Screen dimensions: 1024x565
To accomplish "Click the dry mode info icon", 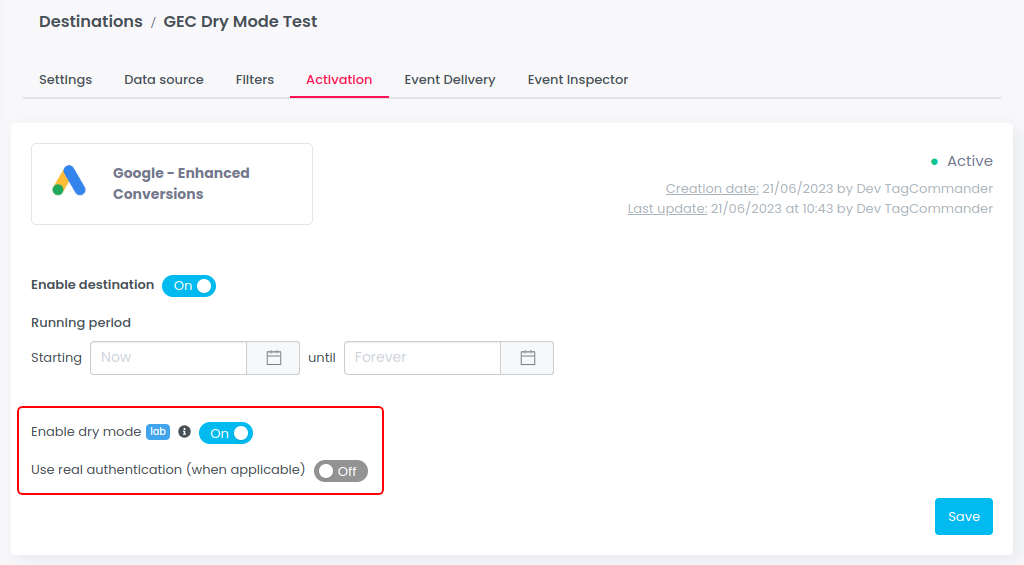I will (184, 432).
